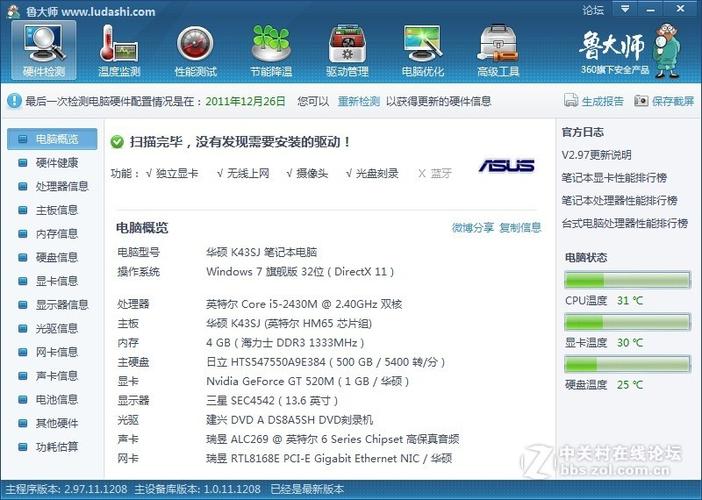Click the 华硕 K43SJ 笔记本电脑 model value
Viewport: 702px width, 500px height.
pyautogui.click(x=261, y=252)
